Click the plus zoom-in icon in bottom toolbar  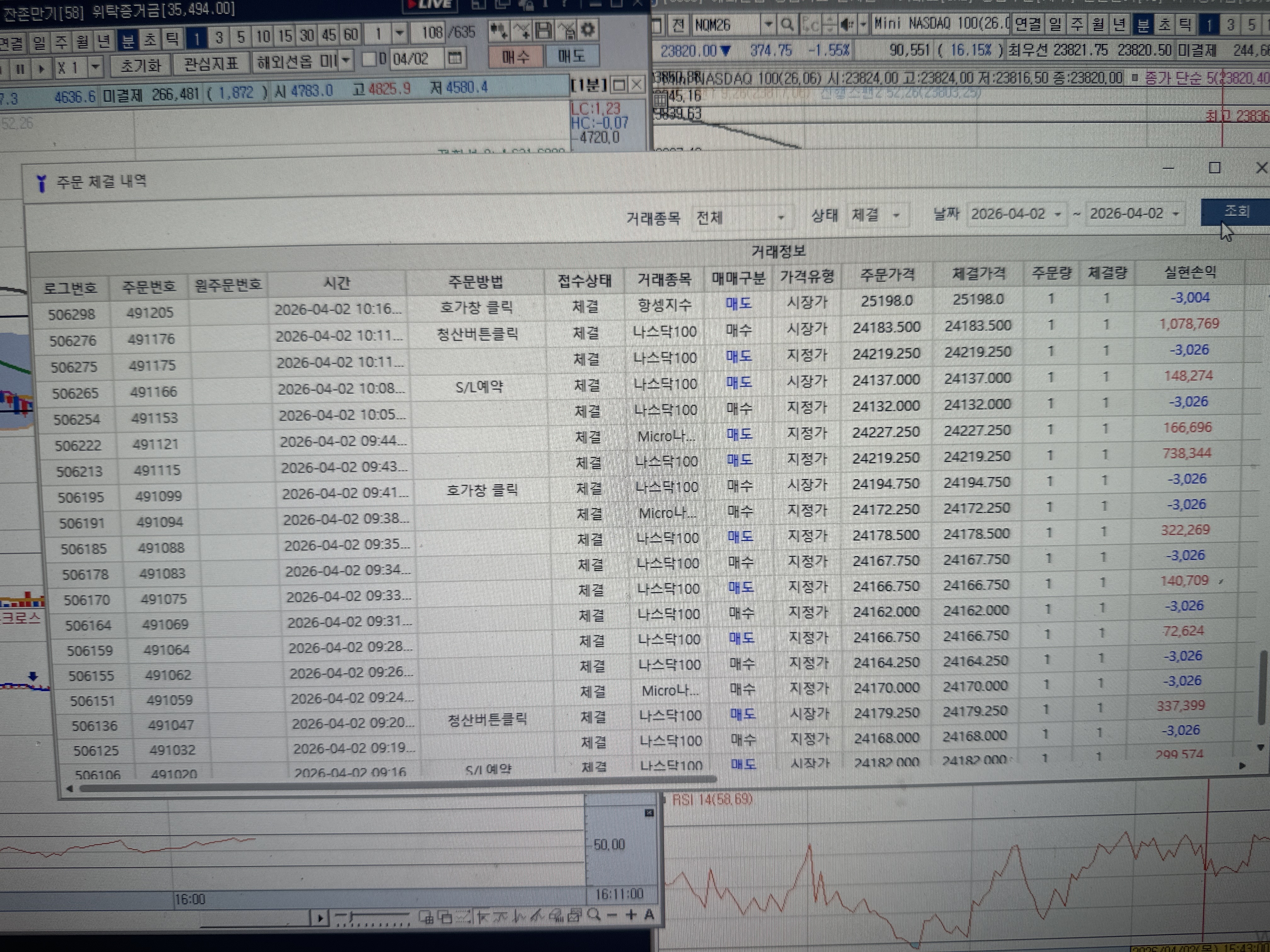pos(631,915)
